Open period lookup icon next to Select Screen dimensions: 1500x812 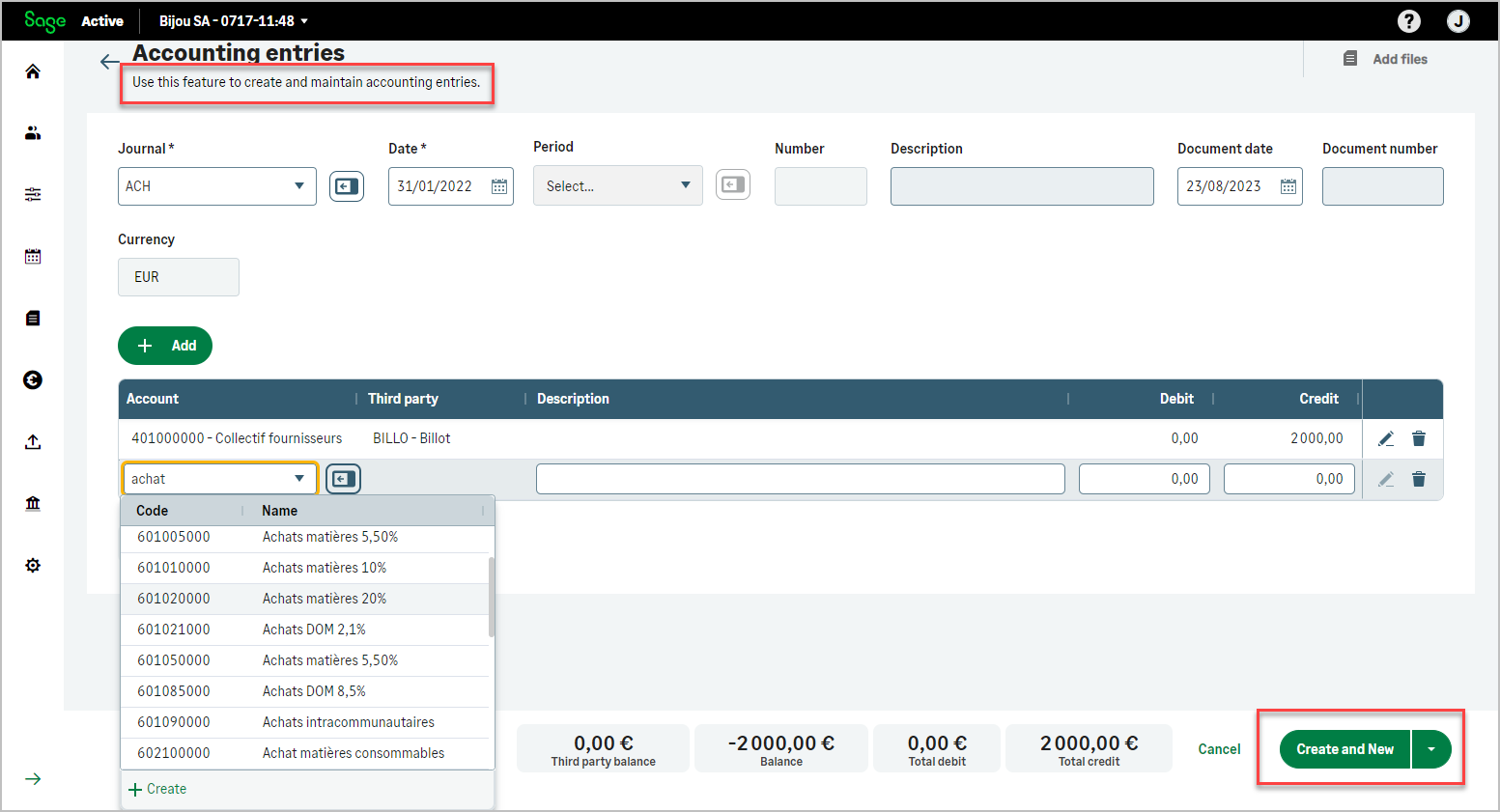[733, 184]
